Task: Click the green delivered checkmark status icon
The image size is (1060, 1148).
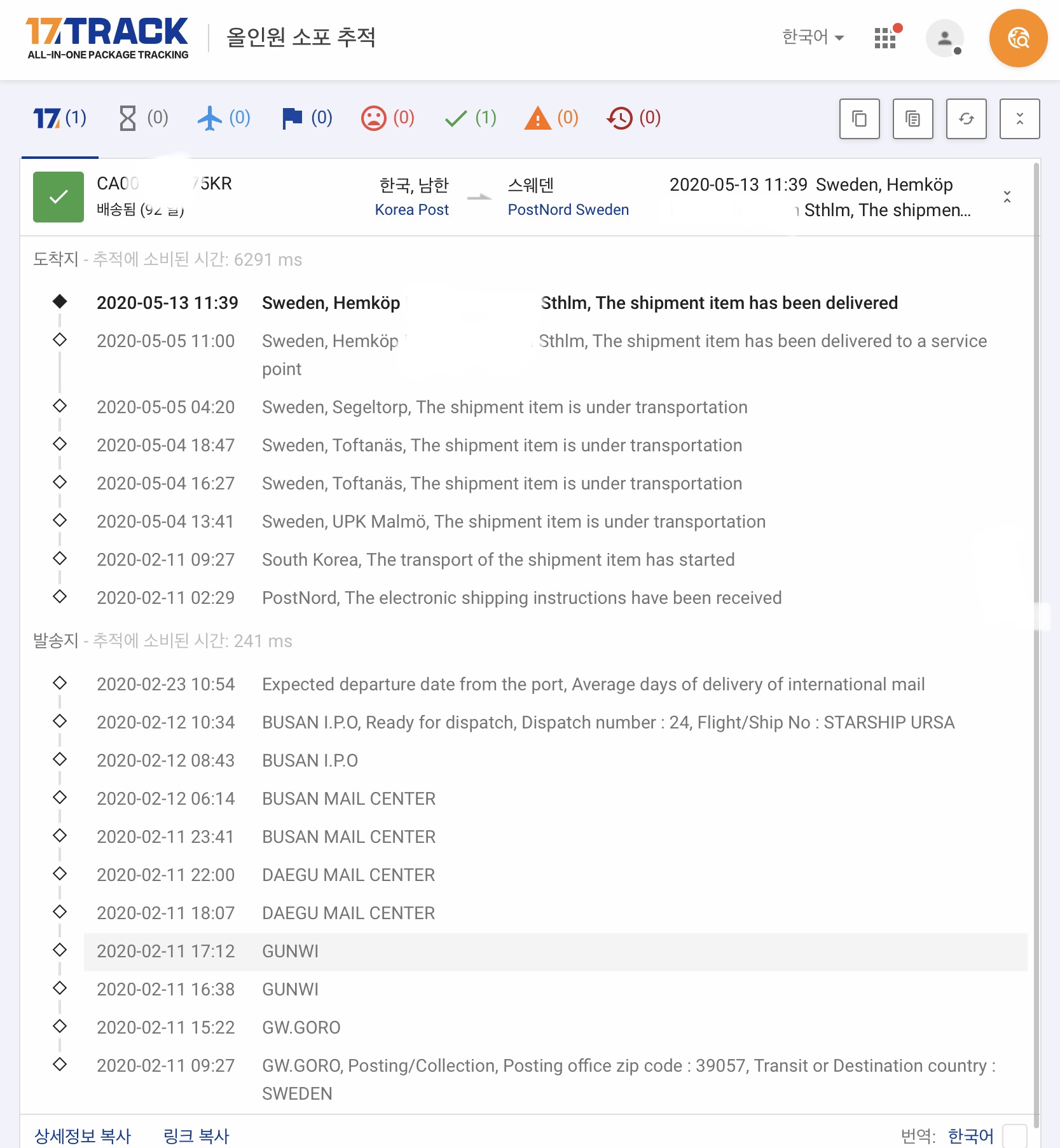Action: point(59,197)
